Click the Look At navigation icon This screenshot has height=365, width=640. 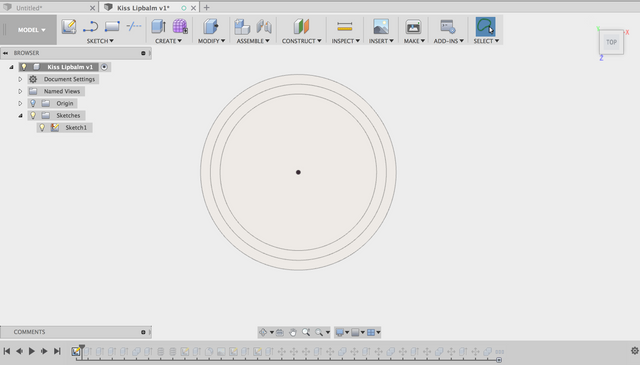(x=280, y=332)
